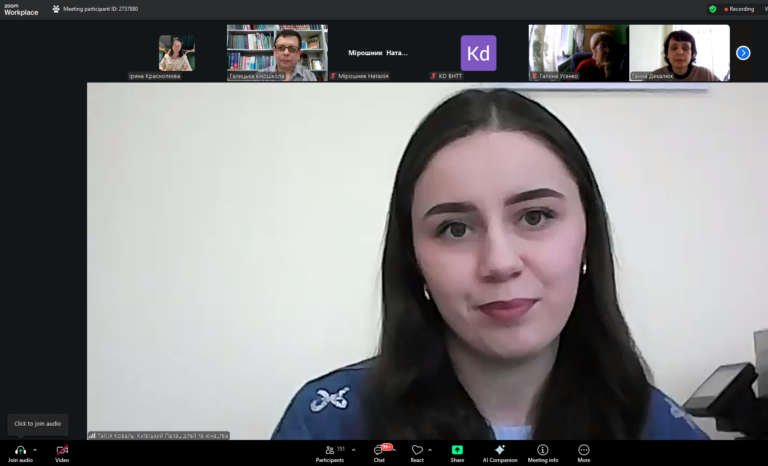Screen dimensions: 768x466
Task: Open the More options menu
Action: (x=584, y=450)
